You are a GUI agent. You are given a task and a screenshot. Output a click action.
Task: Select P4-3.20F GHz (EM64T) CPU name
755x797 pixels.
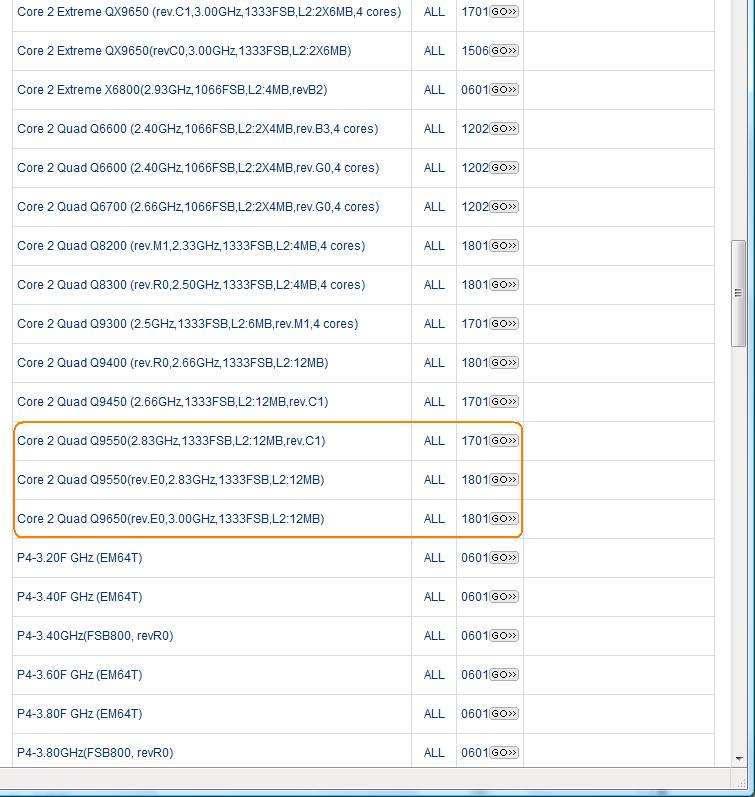click(80, 558)
